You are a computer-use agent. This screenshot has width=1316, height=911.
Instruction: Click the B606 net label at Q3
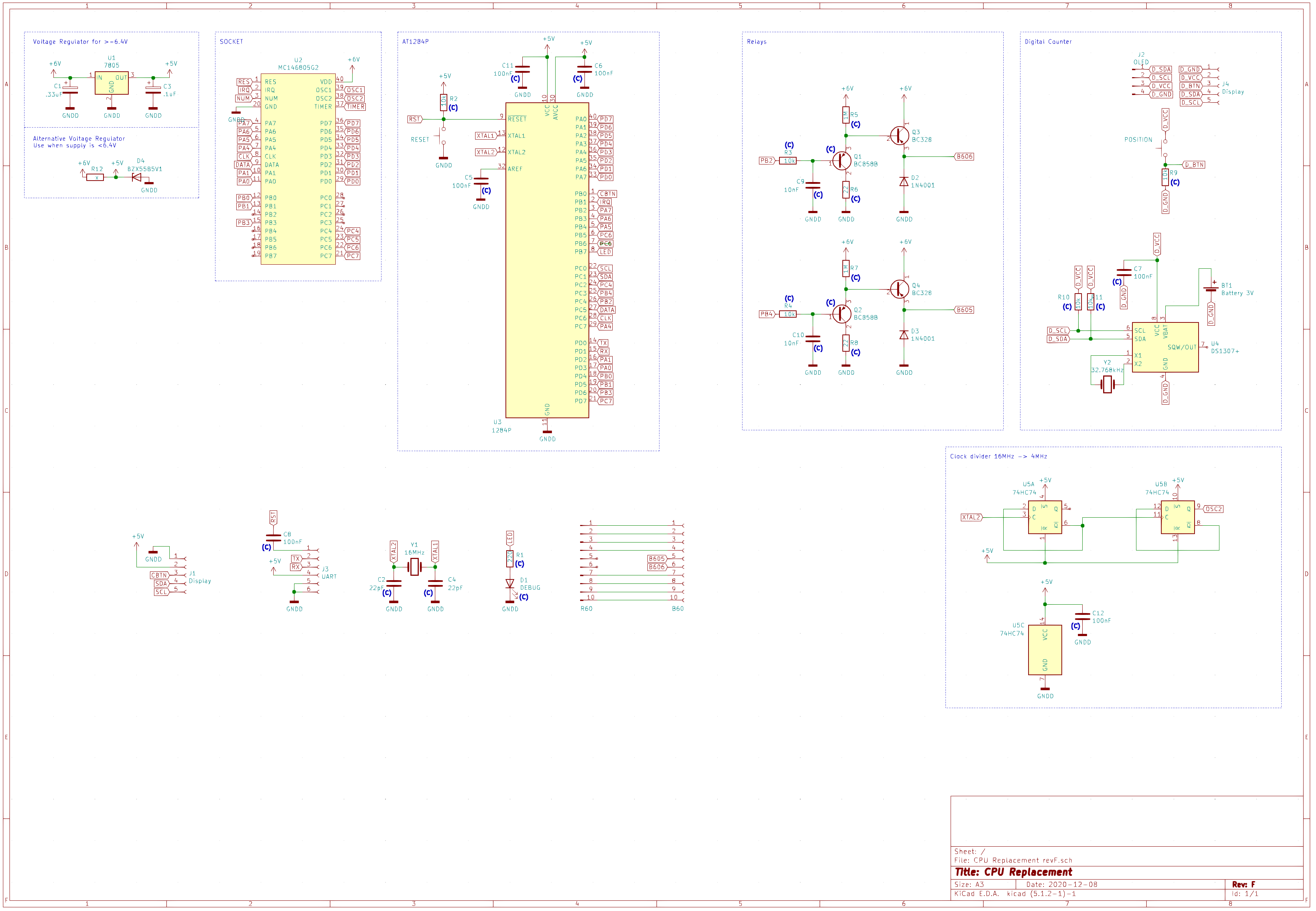coord(964,156)
